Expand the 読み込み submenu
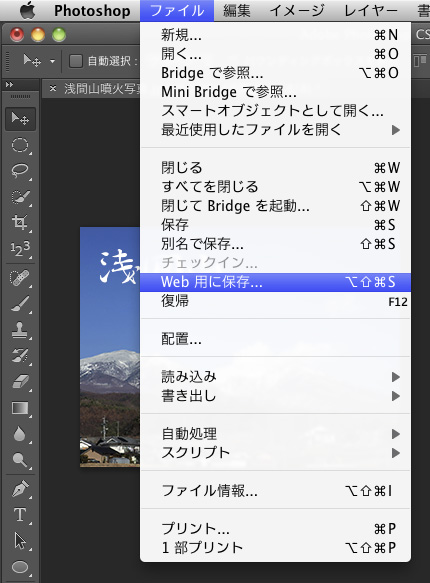 [x=275, y=377]
